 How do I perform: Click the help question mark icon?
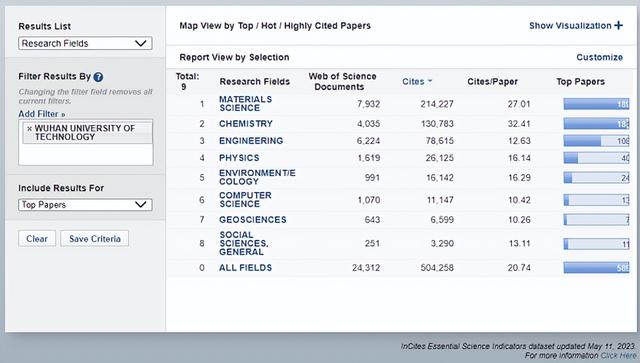[98, 77]
